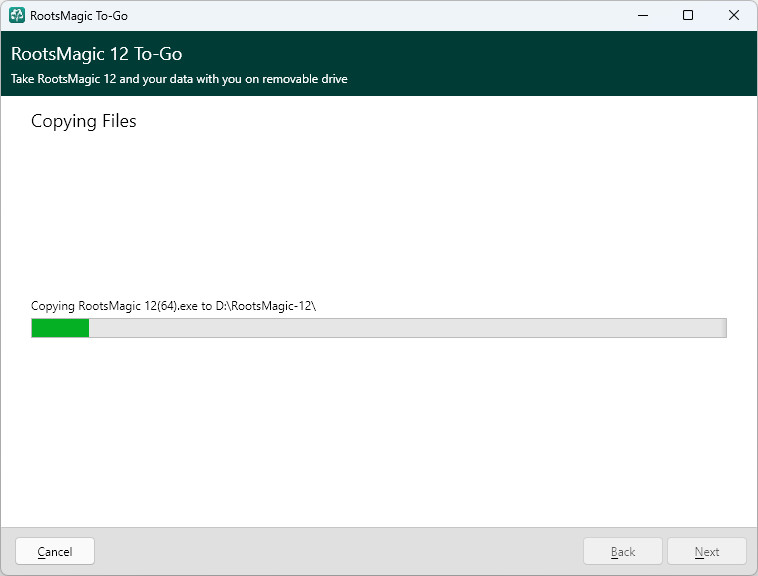The height and width of the screenshot is (576, 758).
Task: Click 'Take RootsMagic 12 and your data' subtitle
Action: [x=179, y=79]
